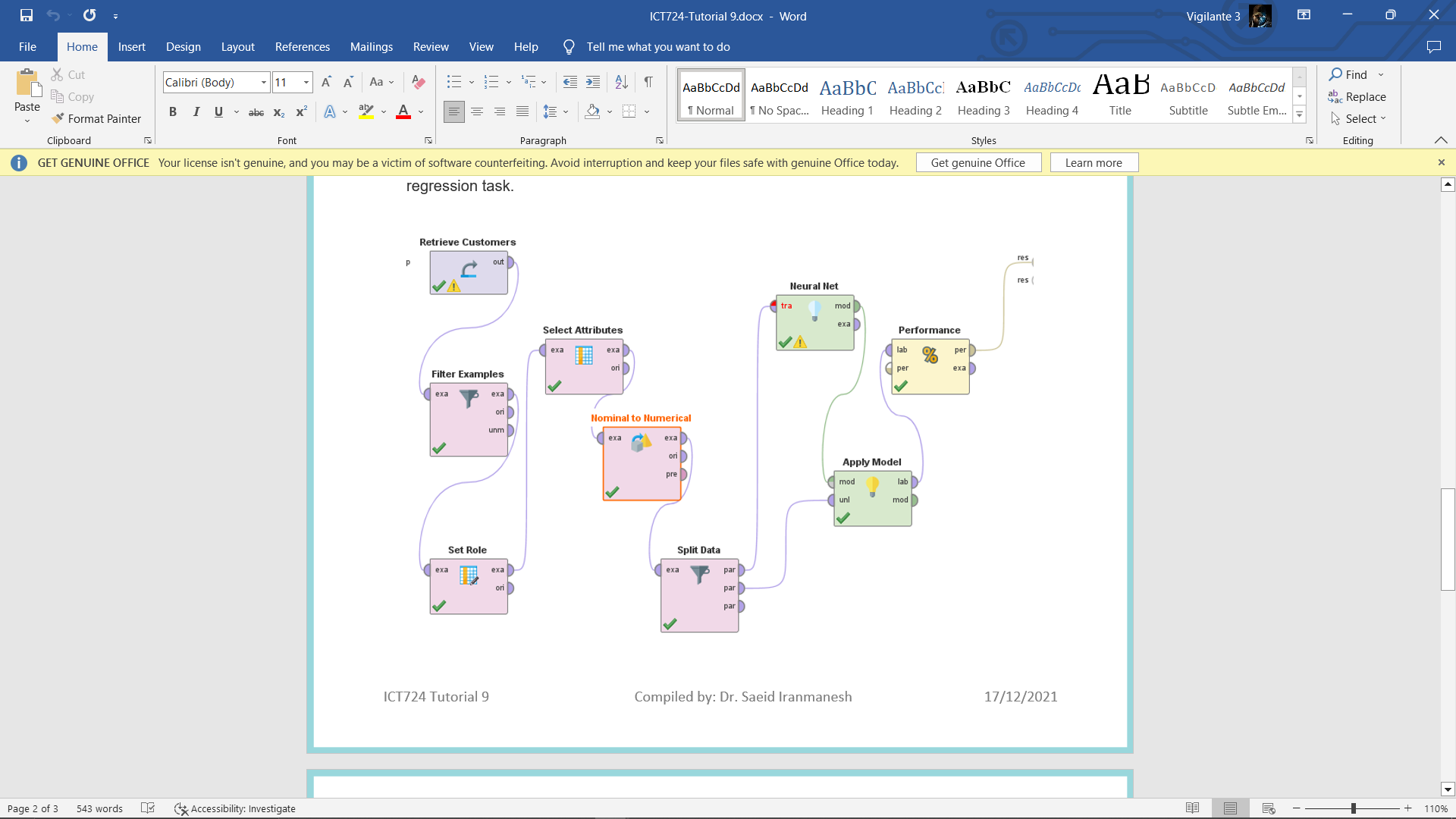
Task: Click the font size input field
Action: tap(287, 82)
